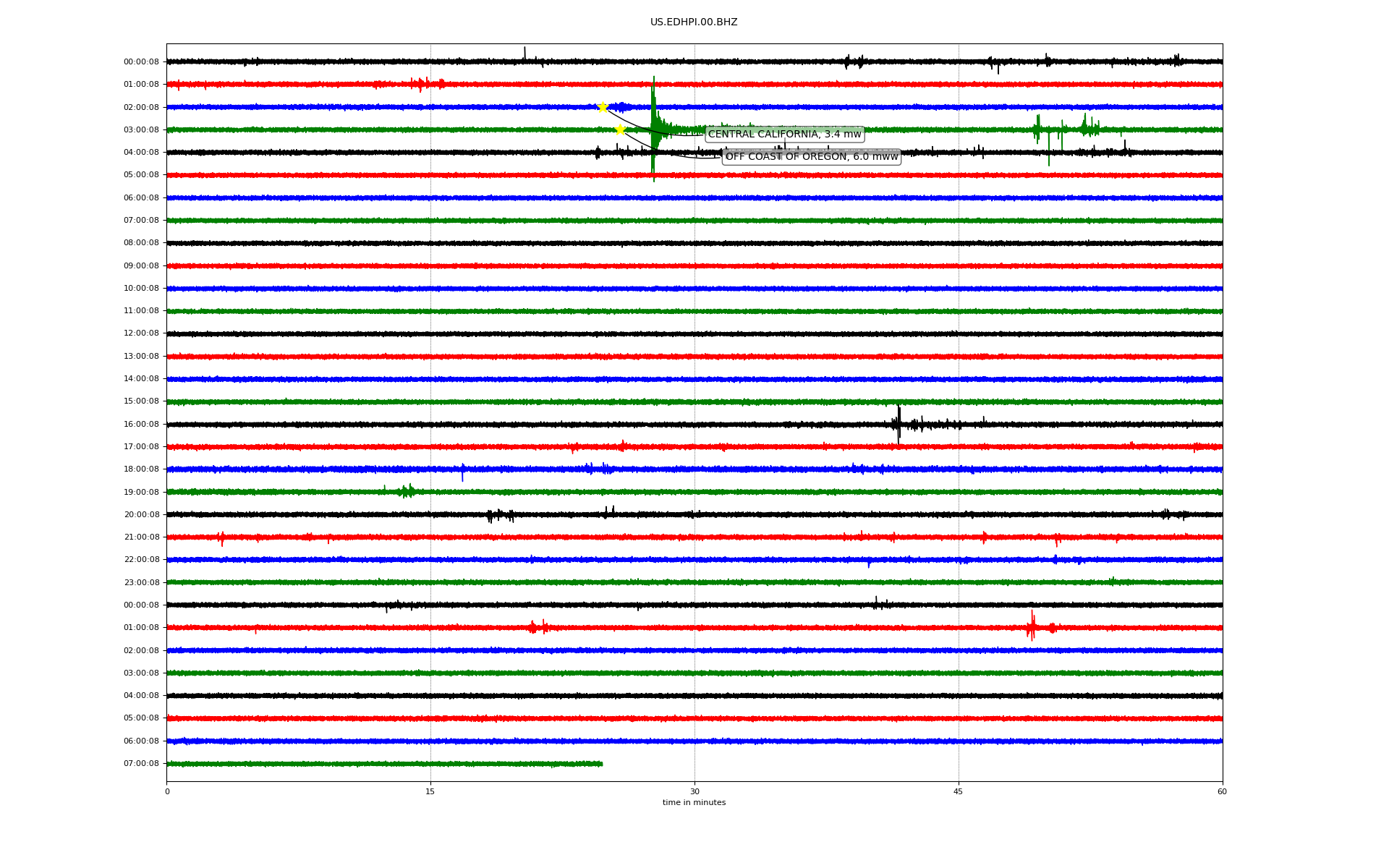1389x868 pixels.
Task: Click the 45 tick on the time axis
Action: point(958,791)
